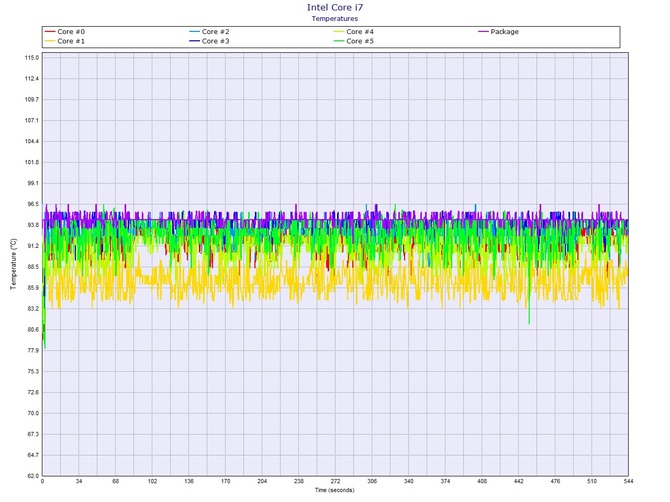This screenshot has width=670, height=502.
Task: Click the yellow Core #1 color line
Action: tap(50, 41)
